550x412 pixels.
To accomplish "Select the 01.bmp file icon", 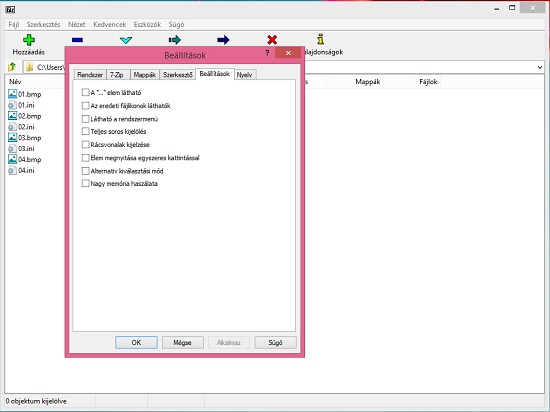I will point(12,94).
